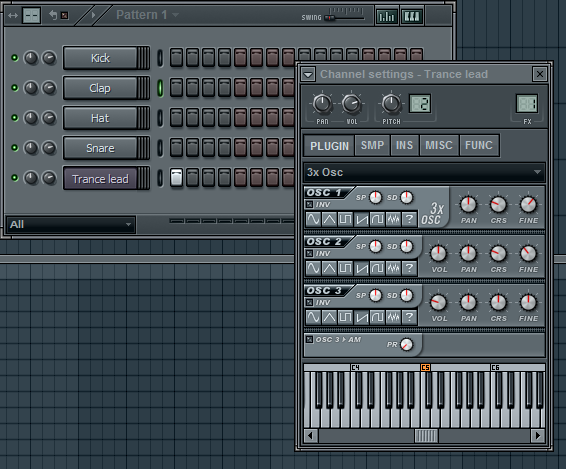The width and height of the screenshot is (566, 469).
Task: Choose noise waveform for OSC 1
Action: point(393,219)
